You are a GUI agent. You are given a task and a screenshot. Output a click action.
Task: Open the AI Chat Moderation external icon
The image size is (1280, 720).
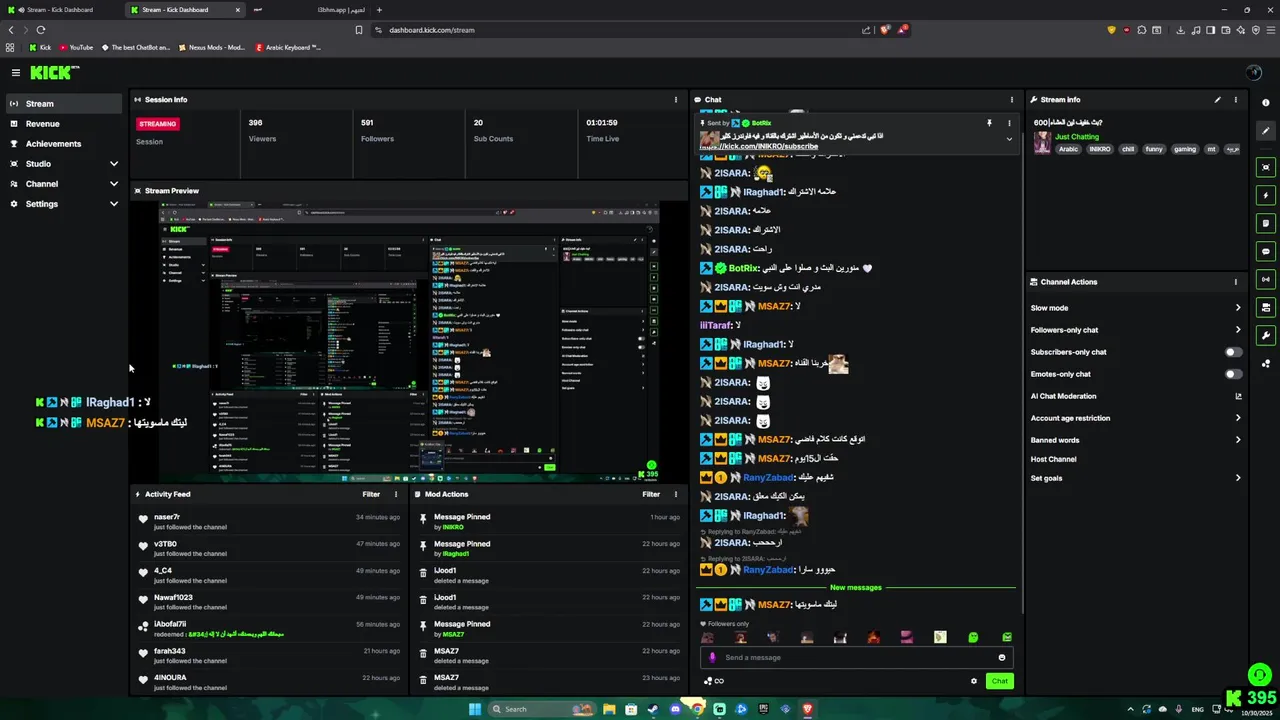point(1238,396)
